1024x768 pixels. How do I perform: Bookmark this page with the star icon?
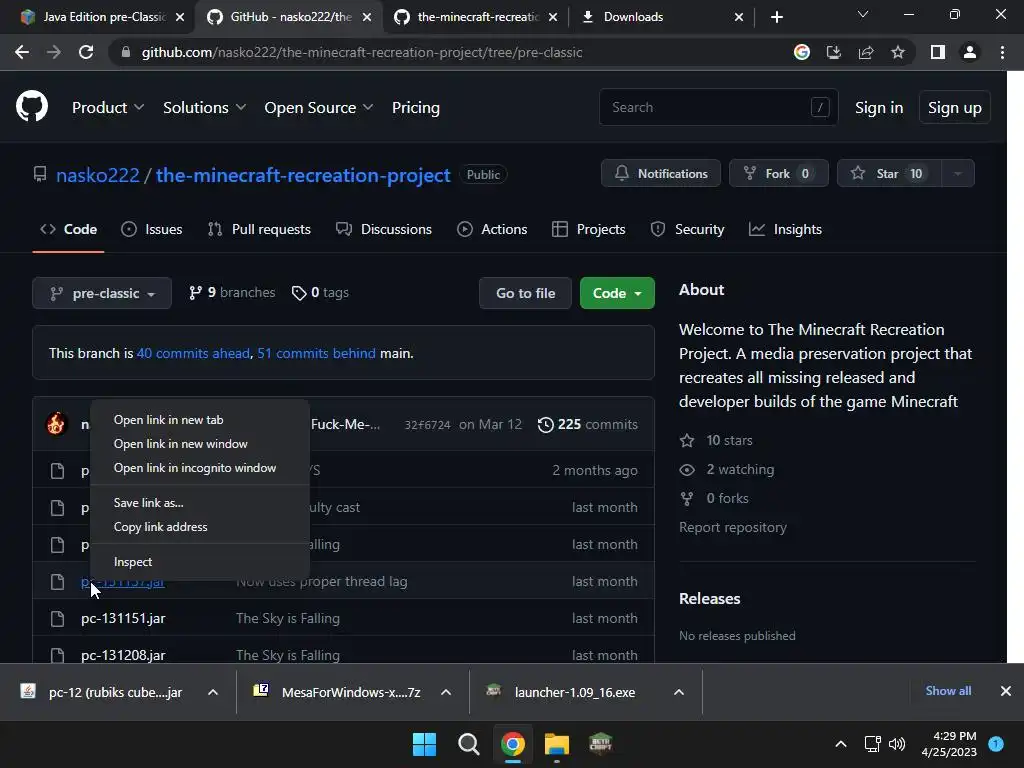[898, 52]
